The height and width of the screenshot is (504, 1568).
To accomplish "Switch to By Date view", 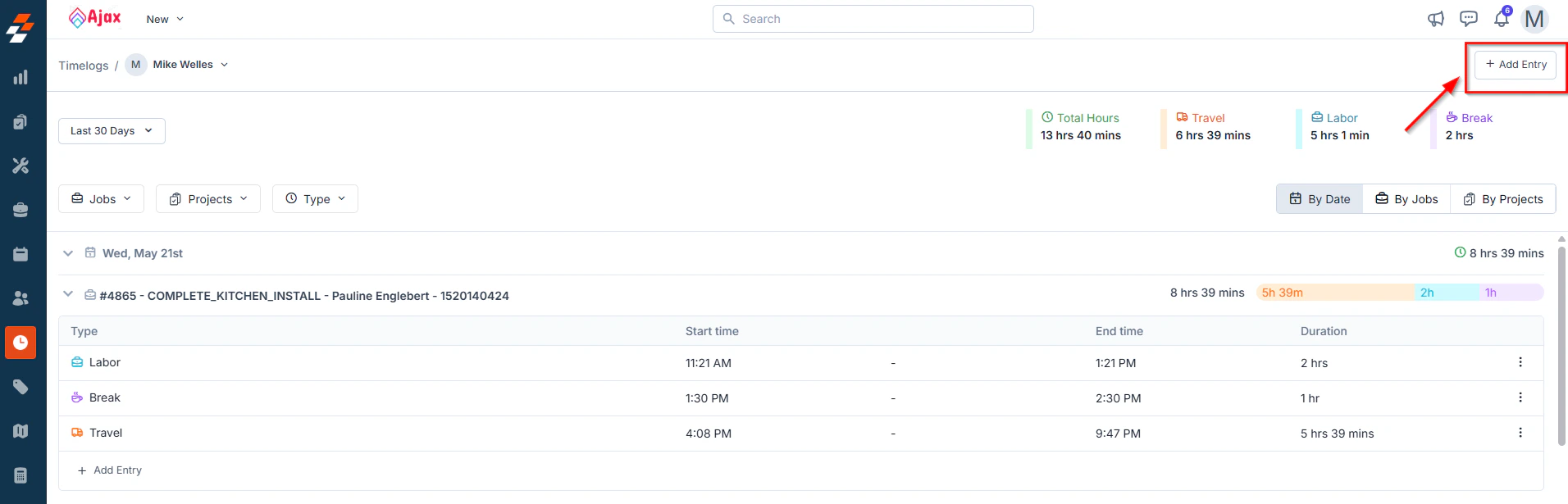I will tap(1320, 199).
